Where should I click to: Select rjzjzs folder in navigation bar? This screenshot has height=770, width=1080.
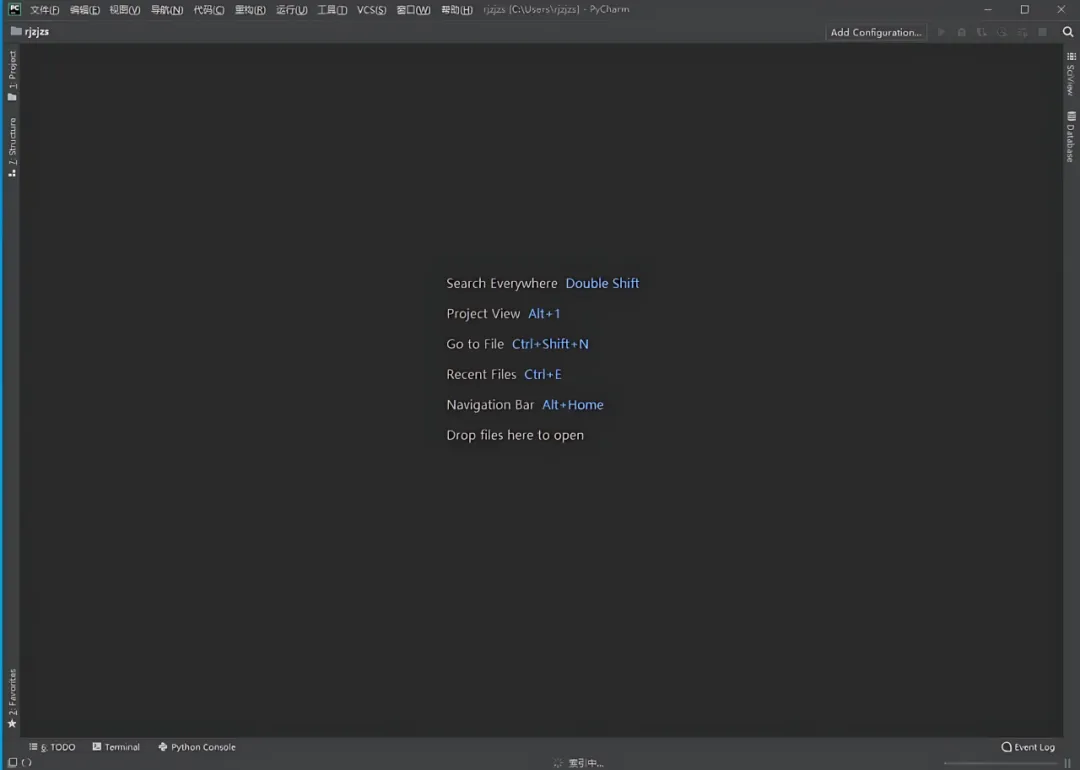(x=30, y=32)
